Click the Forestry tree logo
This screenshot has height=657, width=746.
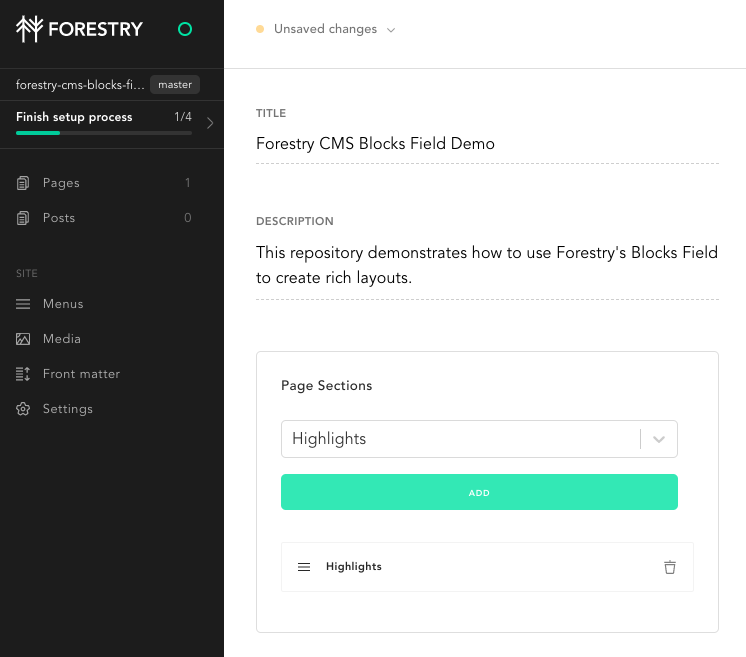pyautogui.click(x=29, y=29)
